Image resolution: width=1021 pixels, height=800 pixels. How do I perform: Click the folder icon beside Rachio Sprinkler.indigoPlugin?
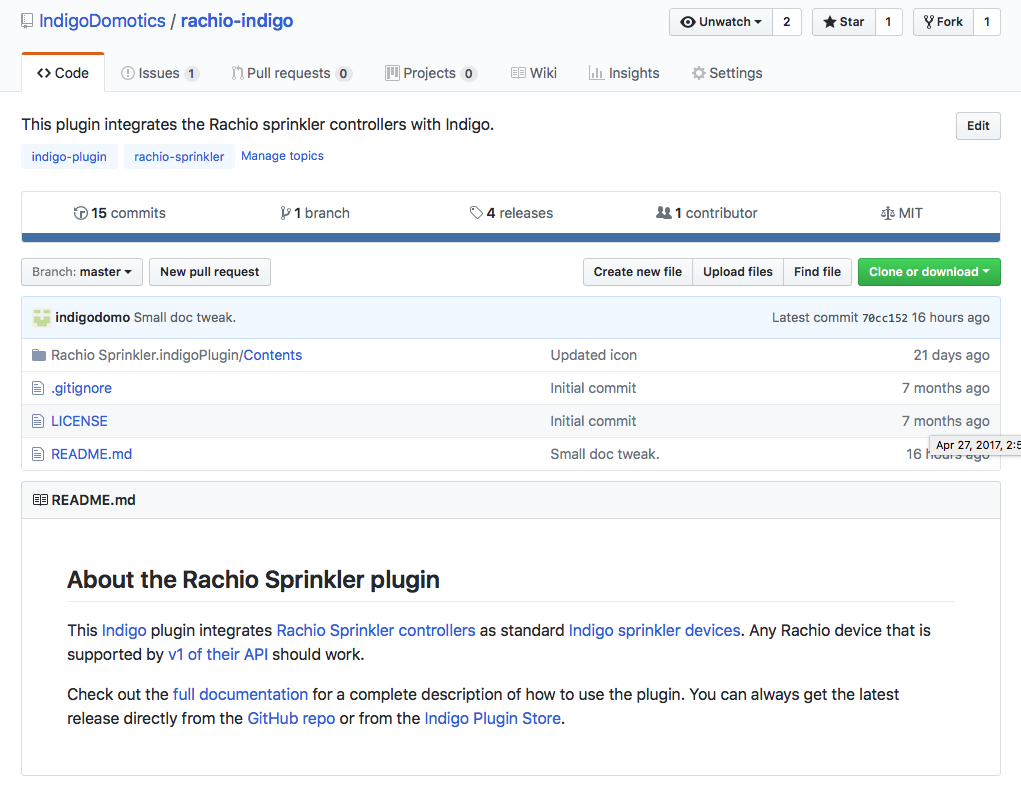[x=39, y=355]
